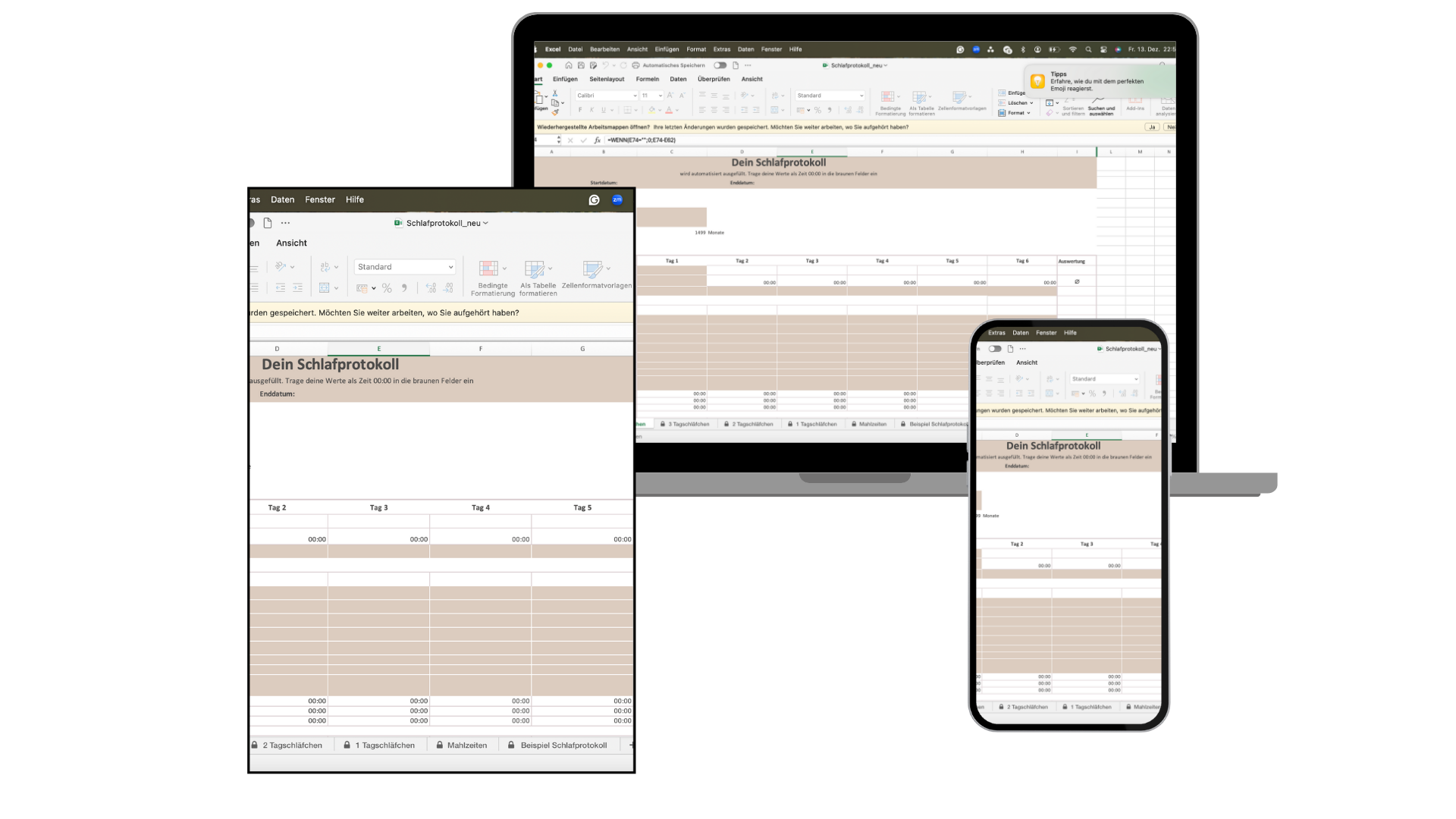Click the home icon in laptop Excel toolbar

569,65
